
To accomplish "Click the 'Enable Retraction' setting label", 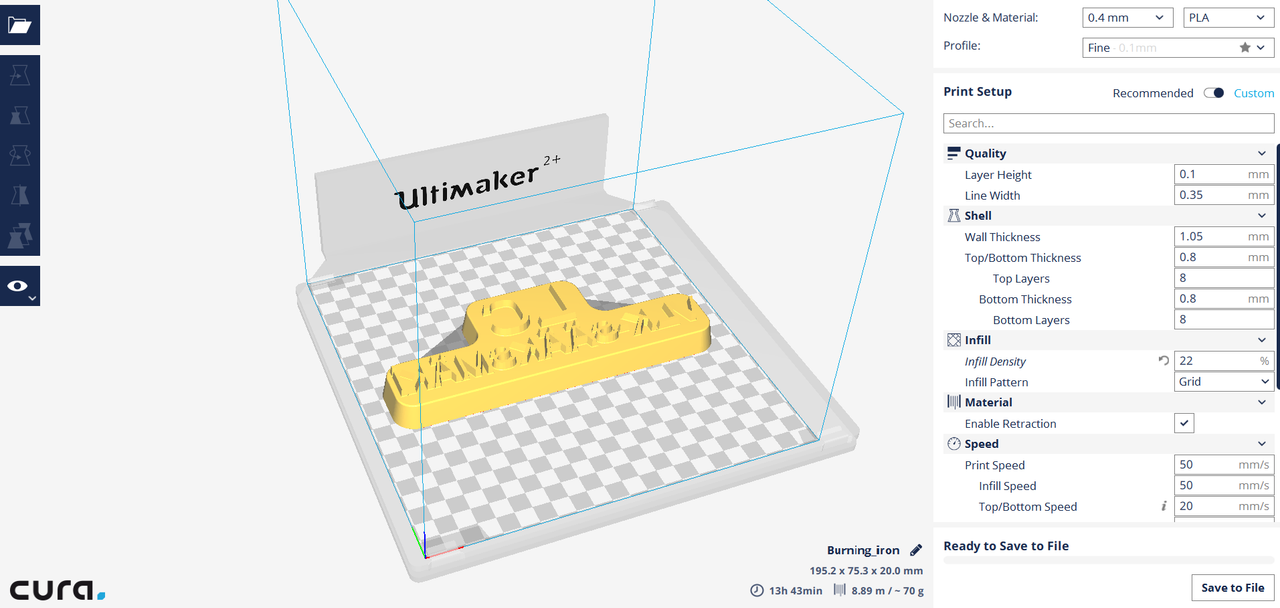I will coord(1010,424).
